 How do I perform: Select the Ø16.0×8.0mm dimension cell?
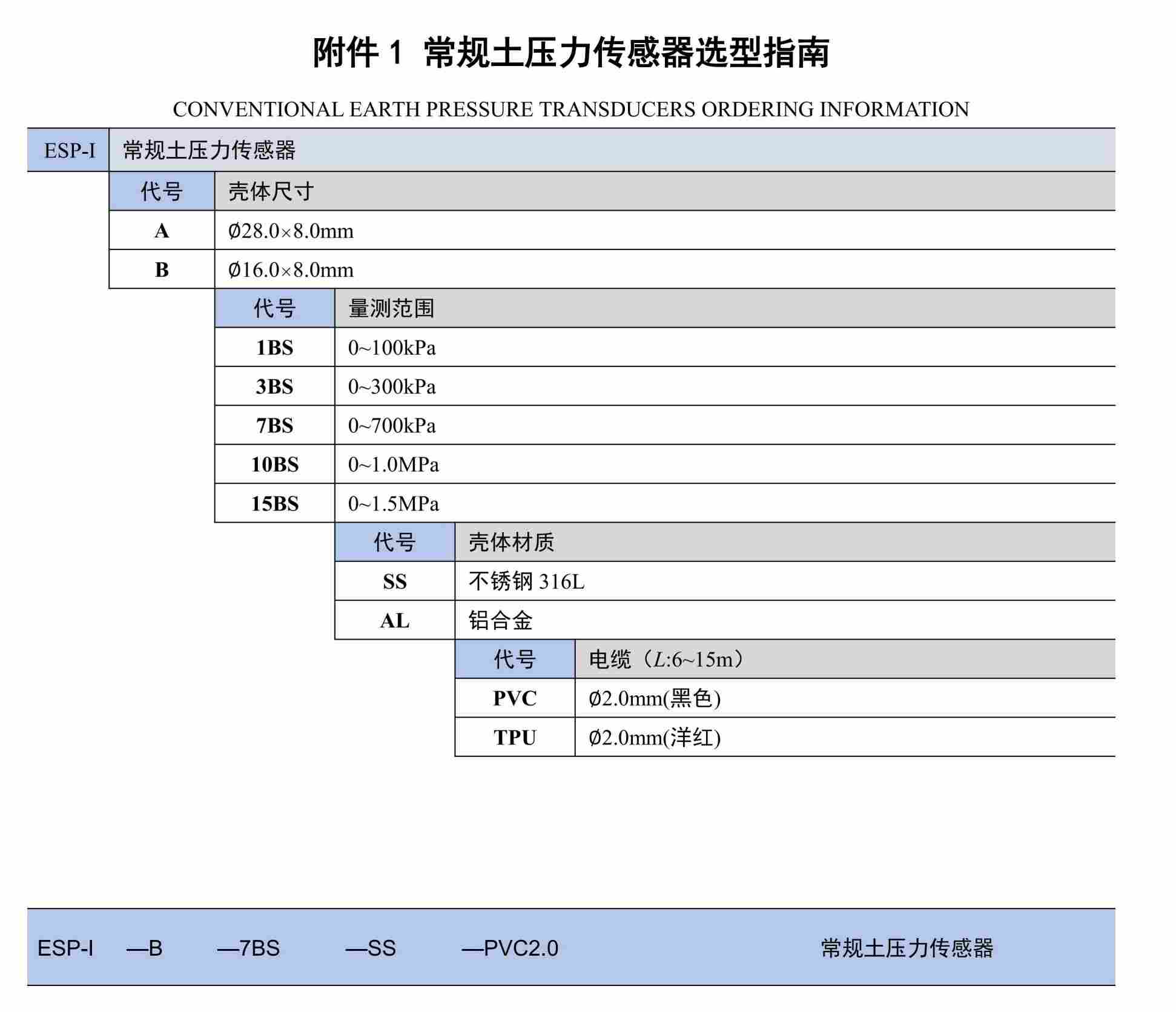coord(291,270)
